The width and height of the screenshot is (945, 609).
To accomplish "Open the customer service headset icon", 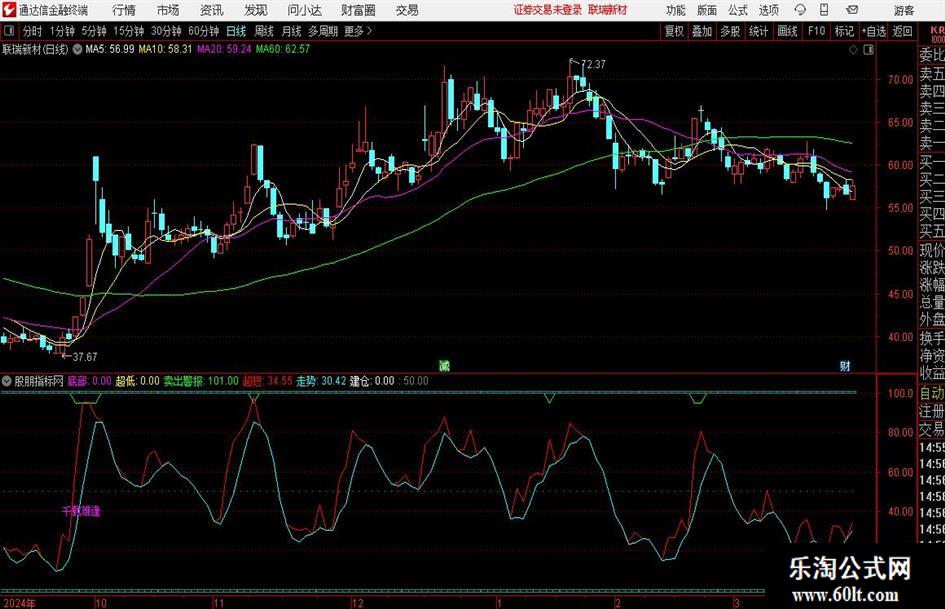I will [x=800, y=10].
